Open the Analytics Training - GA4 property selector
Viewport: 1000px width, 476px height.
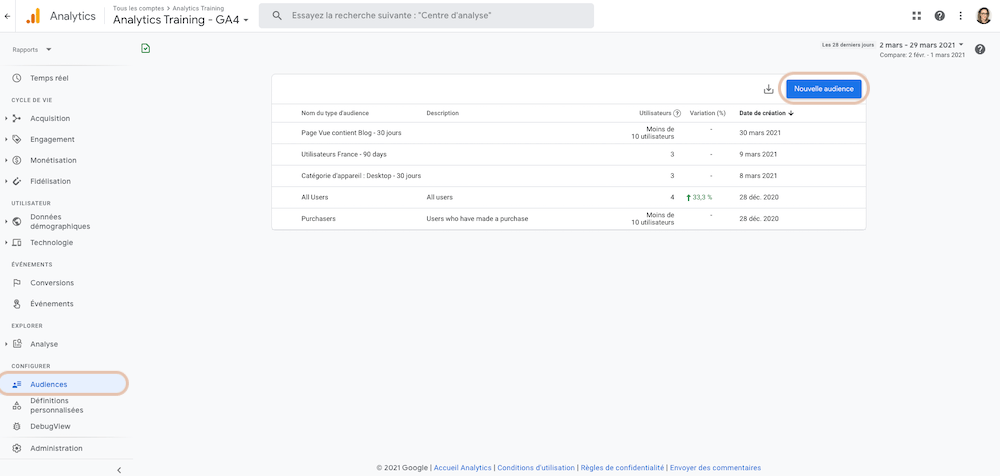[180, 20]
